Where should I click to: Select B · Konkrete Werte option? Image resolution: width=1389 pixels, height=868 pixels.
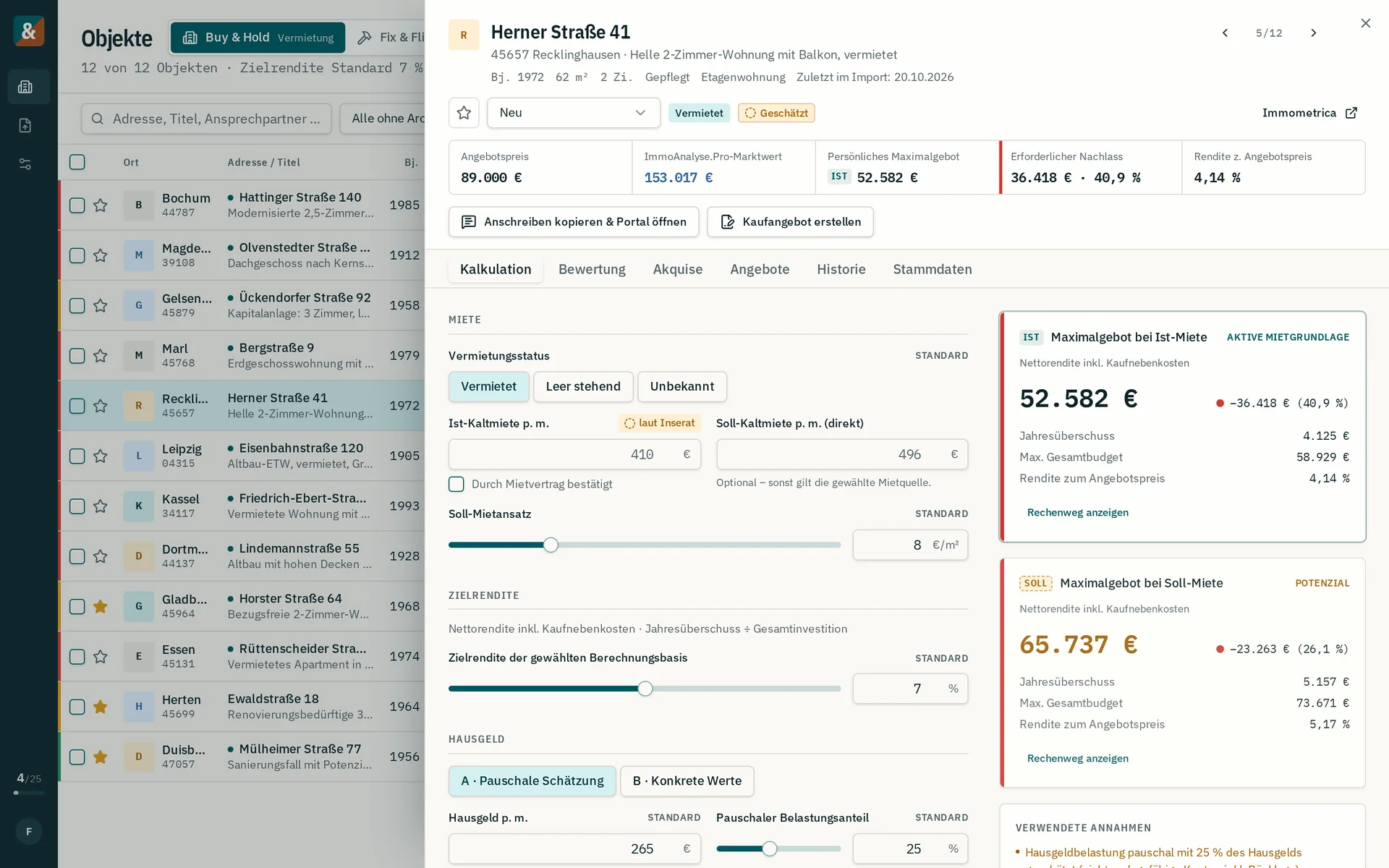tap(687, 781)
